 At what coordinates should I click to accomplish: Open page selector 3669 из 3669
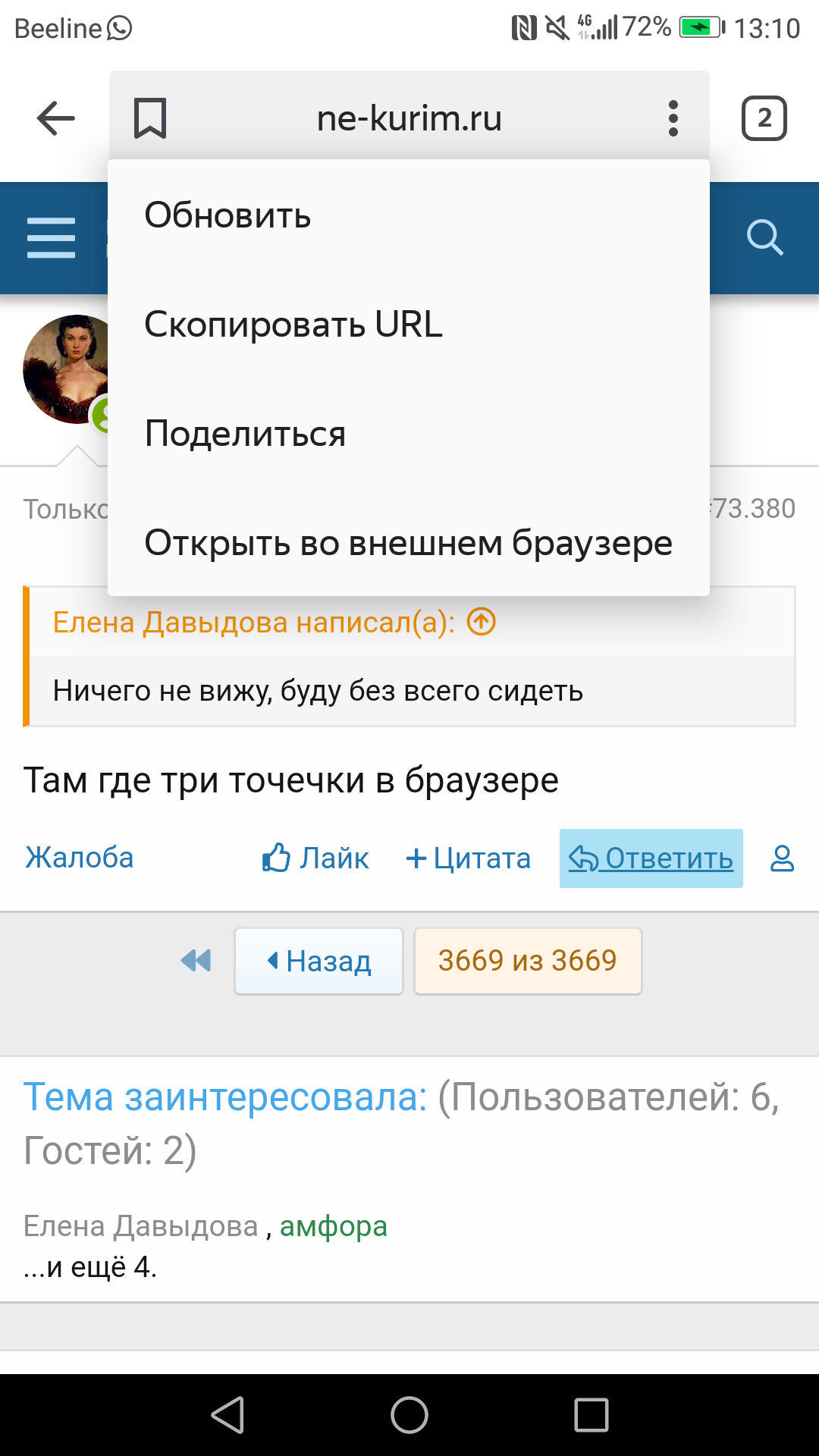(x=528, y=961)
